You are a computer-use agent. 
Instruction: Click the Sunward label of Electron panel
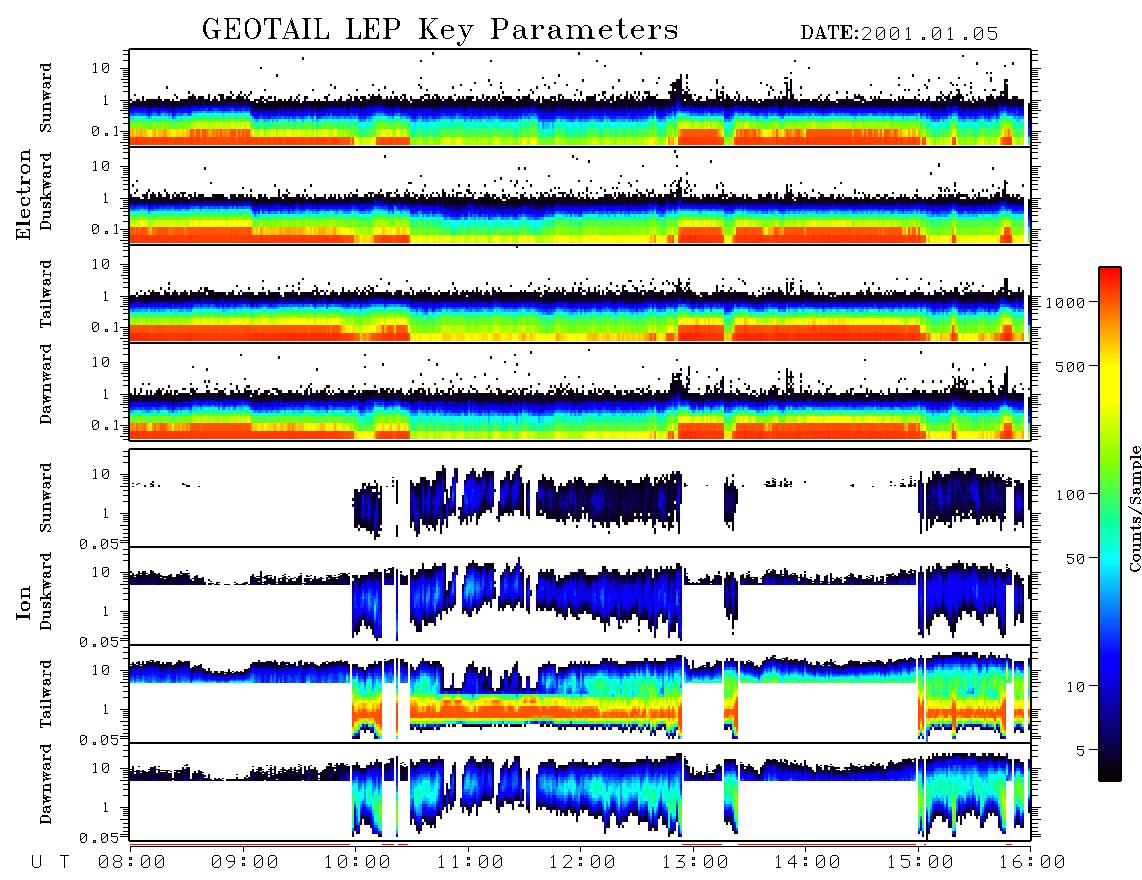point(46,98)
